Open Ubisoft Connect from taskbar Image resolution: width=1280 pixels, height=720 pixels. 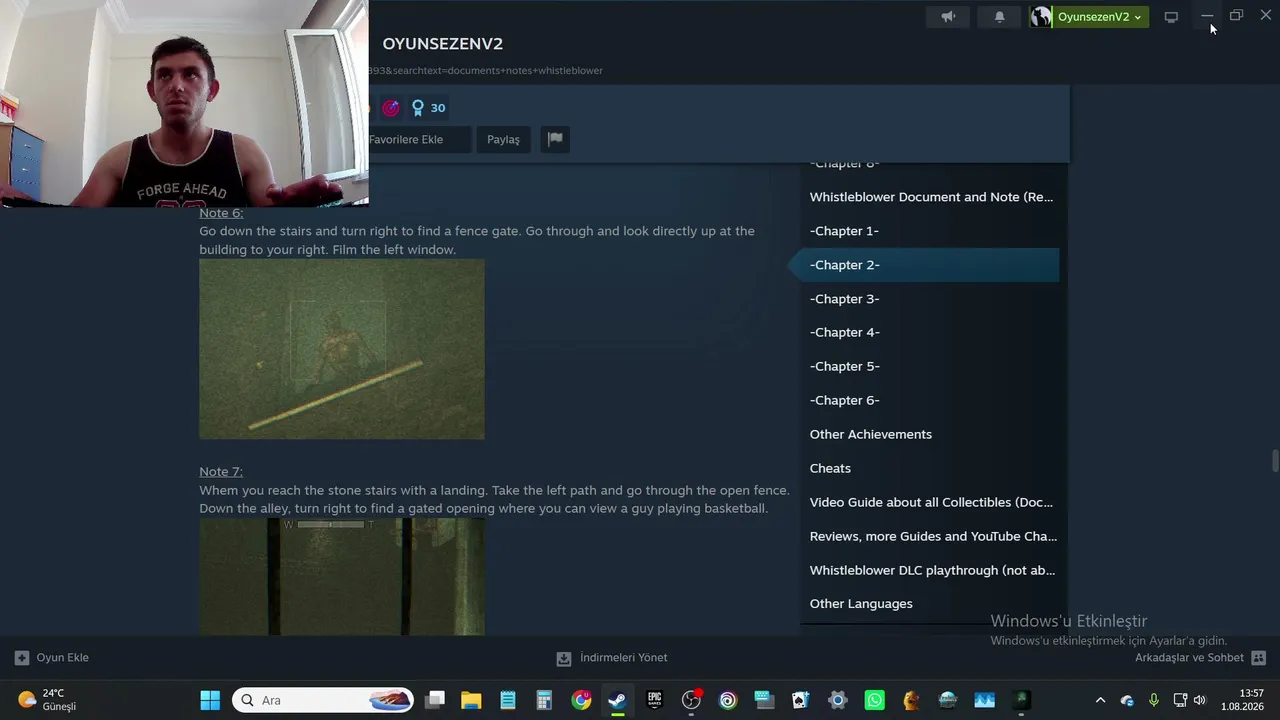click(x=728, y=700)
